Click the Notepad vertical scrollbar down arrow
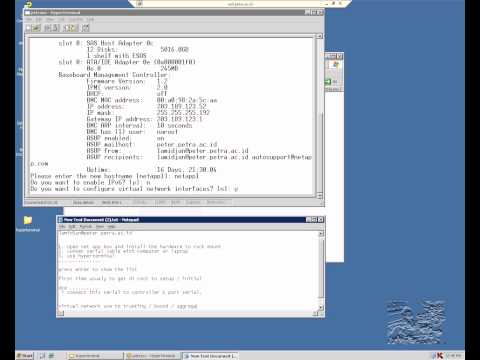The image size is (480, 360). click(321, 308)
